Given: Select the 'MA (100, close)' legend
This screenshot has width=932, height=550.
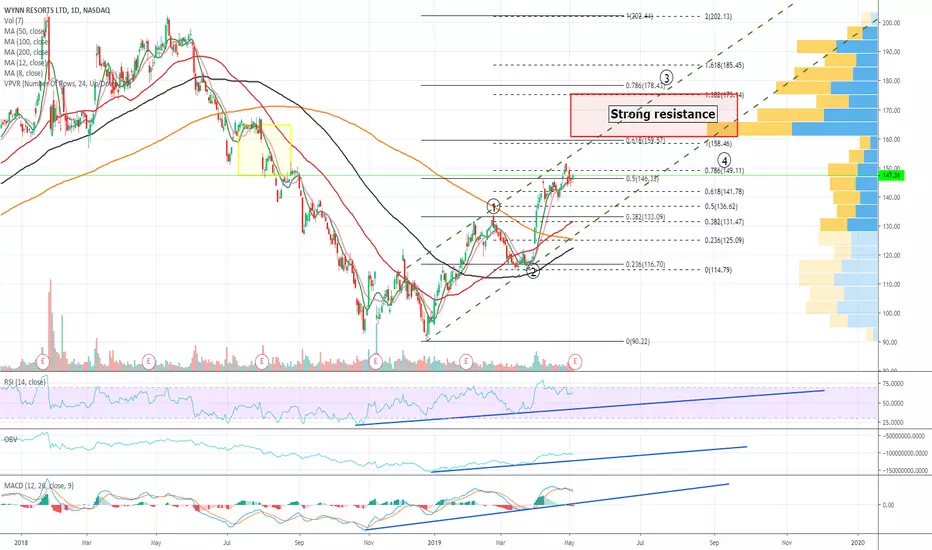Looking at the screenshot, I should (x=26, y=42).
